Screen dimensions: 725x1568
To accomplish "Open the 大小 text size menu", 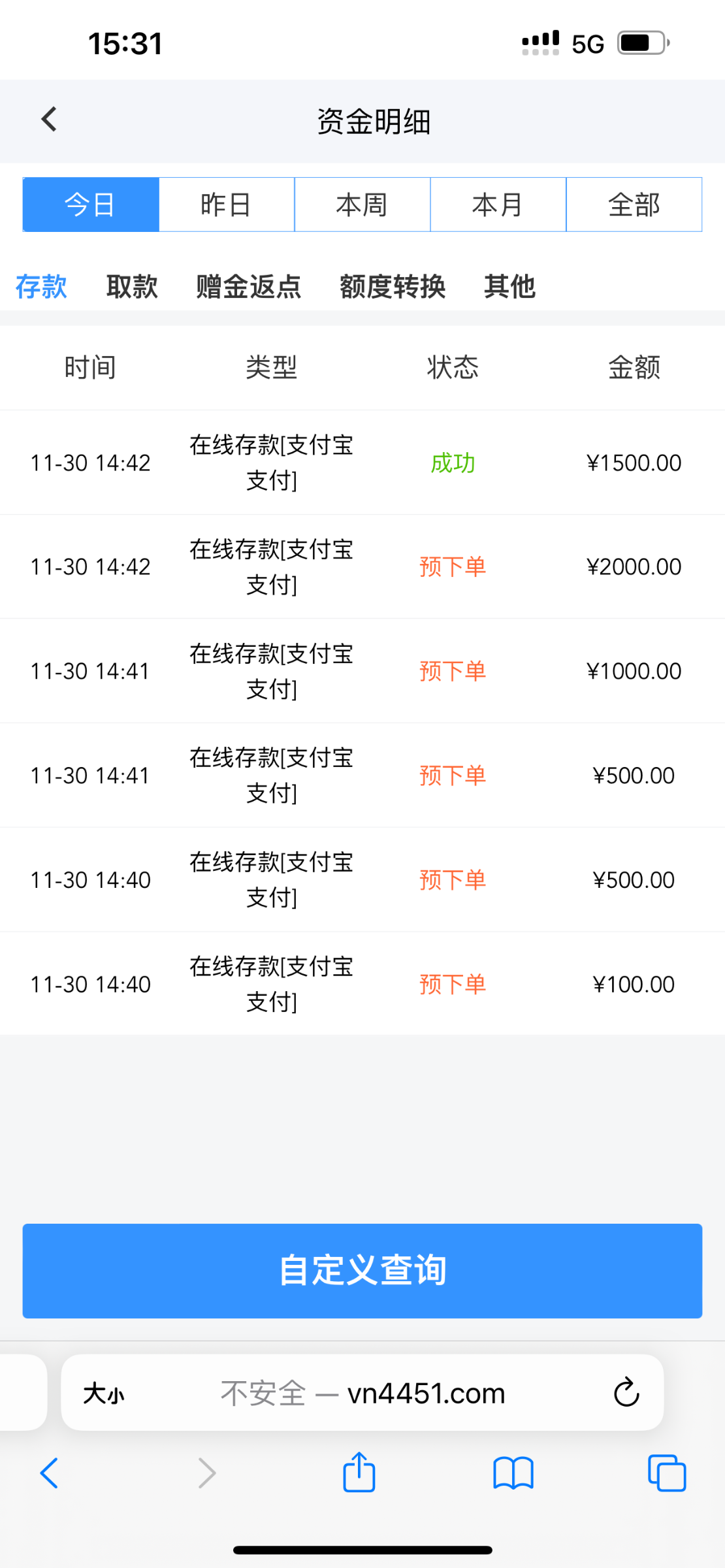I will [x=103, y=1394].
